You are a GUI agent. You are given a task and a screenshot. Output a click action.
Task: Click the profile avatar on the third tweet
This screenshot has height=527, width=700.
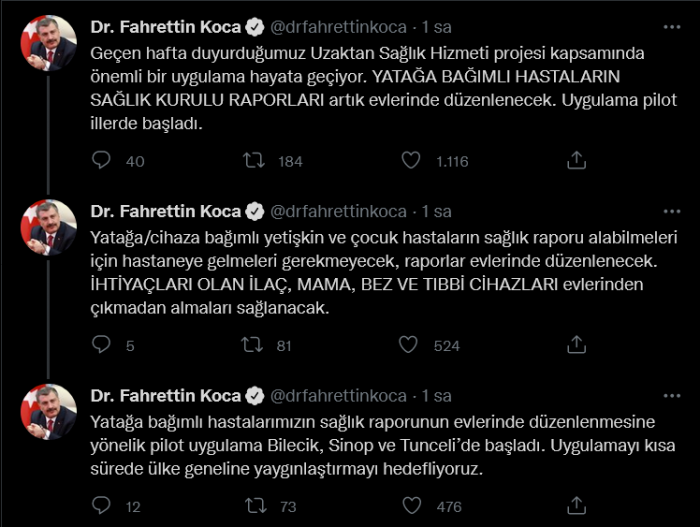point(48,412)
